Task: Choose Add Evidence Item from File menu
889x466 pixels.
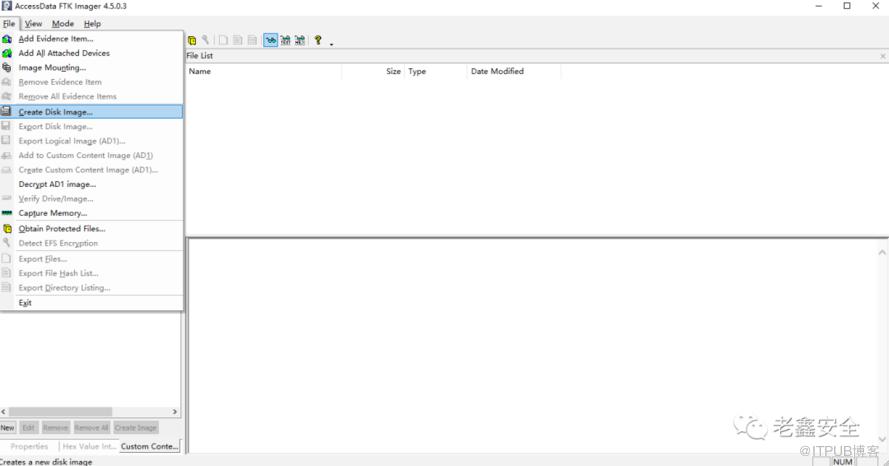Action: 92,39
